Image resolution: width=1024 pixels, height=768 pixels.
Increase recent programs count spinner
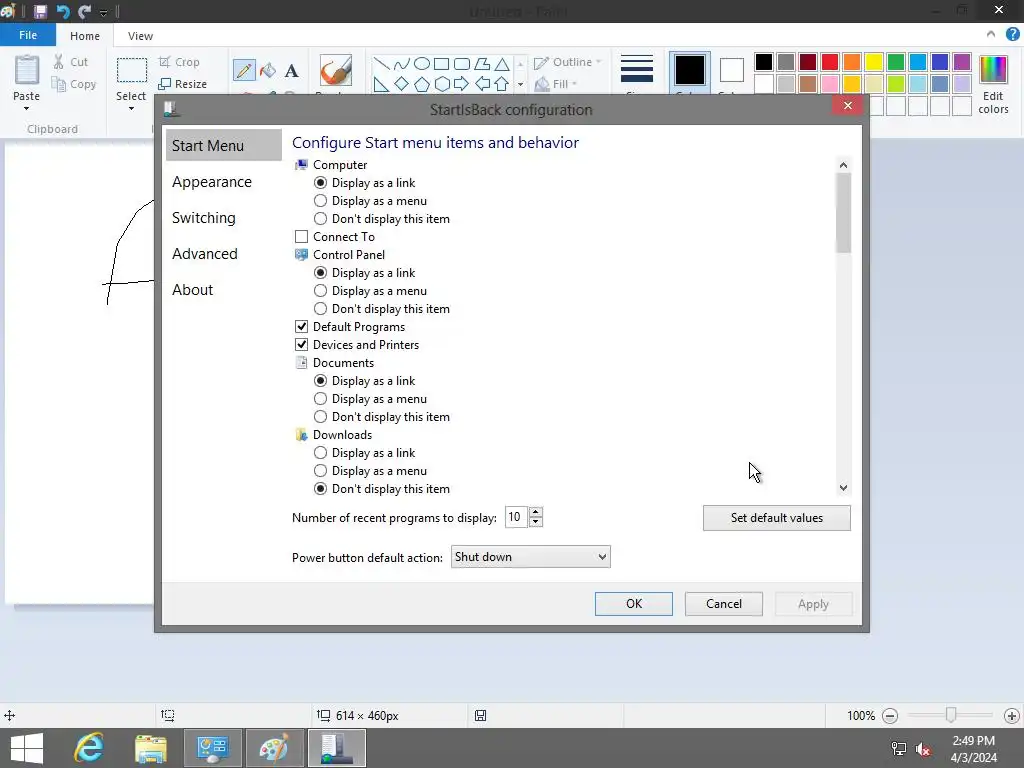tap(536, 513)
